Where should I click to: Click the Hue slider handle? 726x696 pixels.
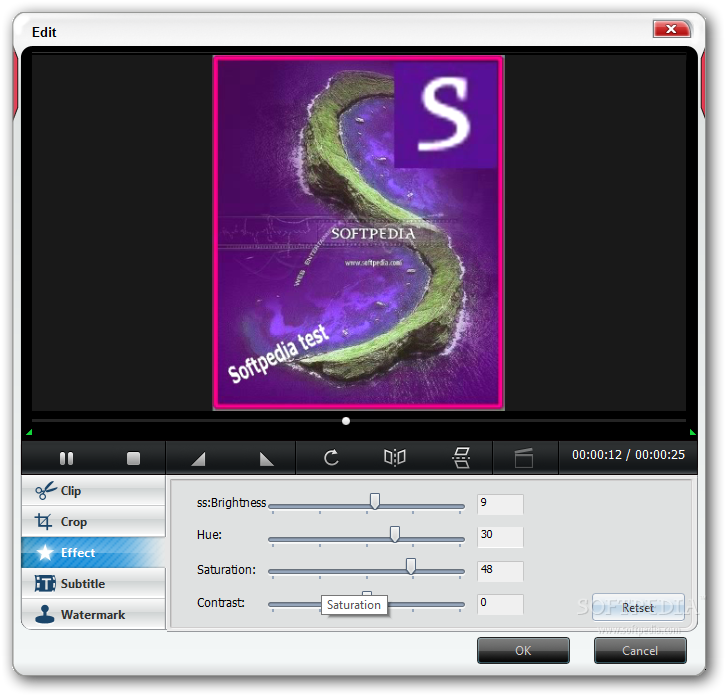[395, 534]
